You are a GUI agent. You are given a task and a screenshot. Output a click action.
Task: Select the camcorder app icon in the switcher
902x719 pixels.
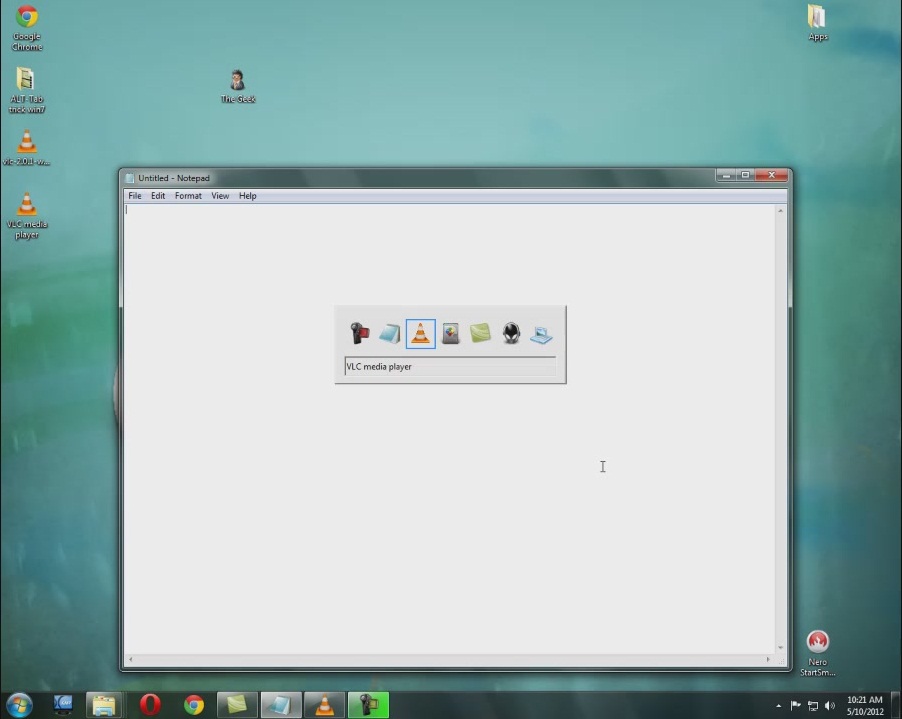[x=359, y=333]
